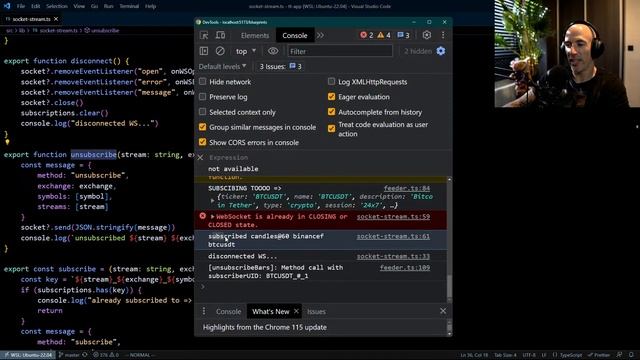
Task: Close the socket-stream.ts editor tab
Action: click(x=56, y=19)
